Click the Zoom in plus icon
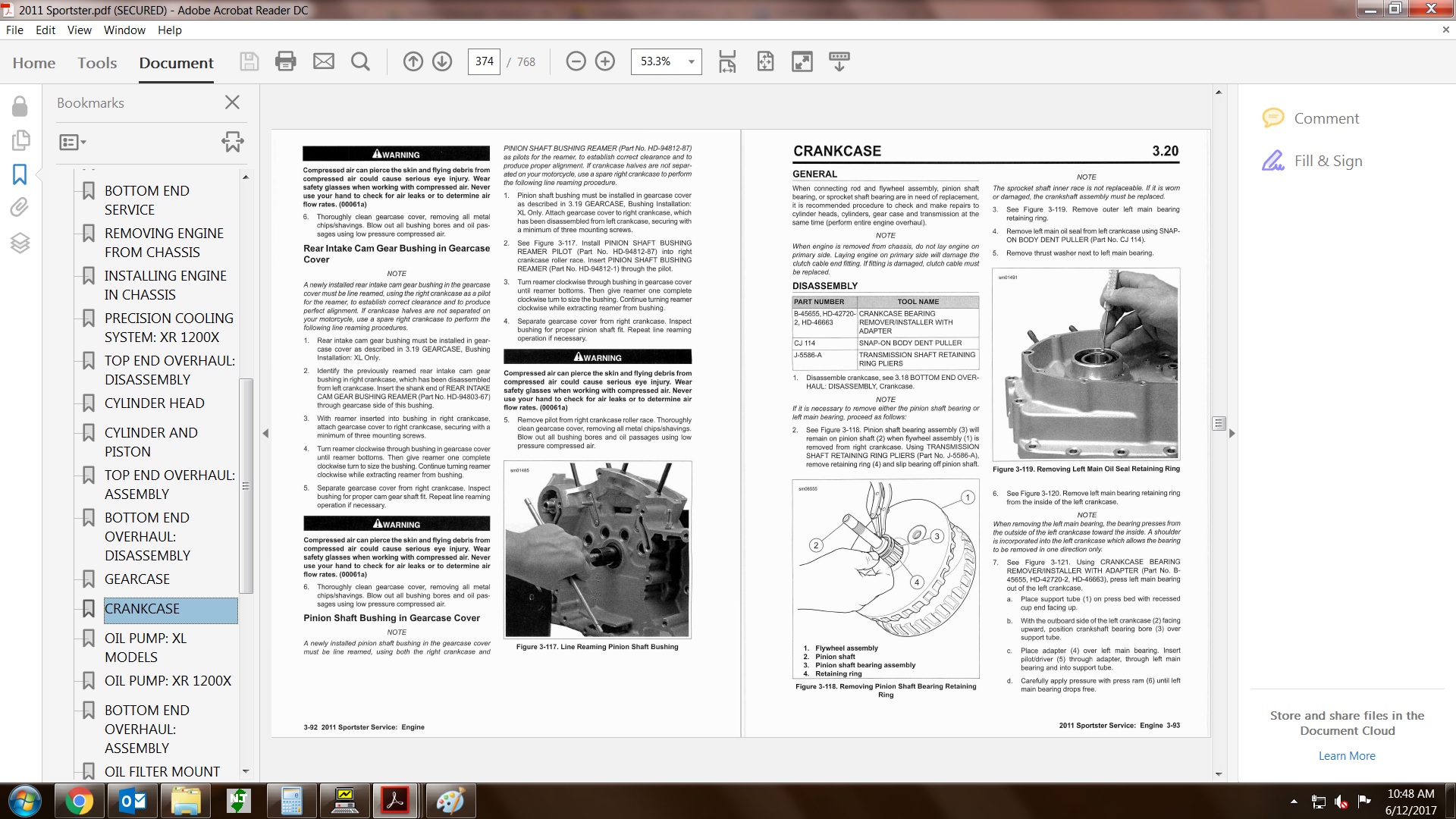Viewport: 1456px width, 819px height. (605, 61)
